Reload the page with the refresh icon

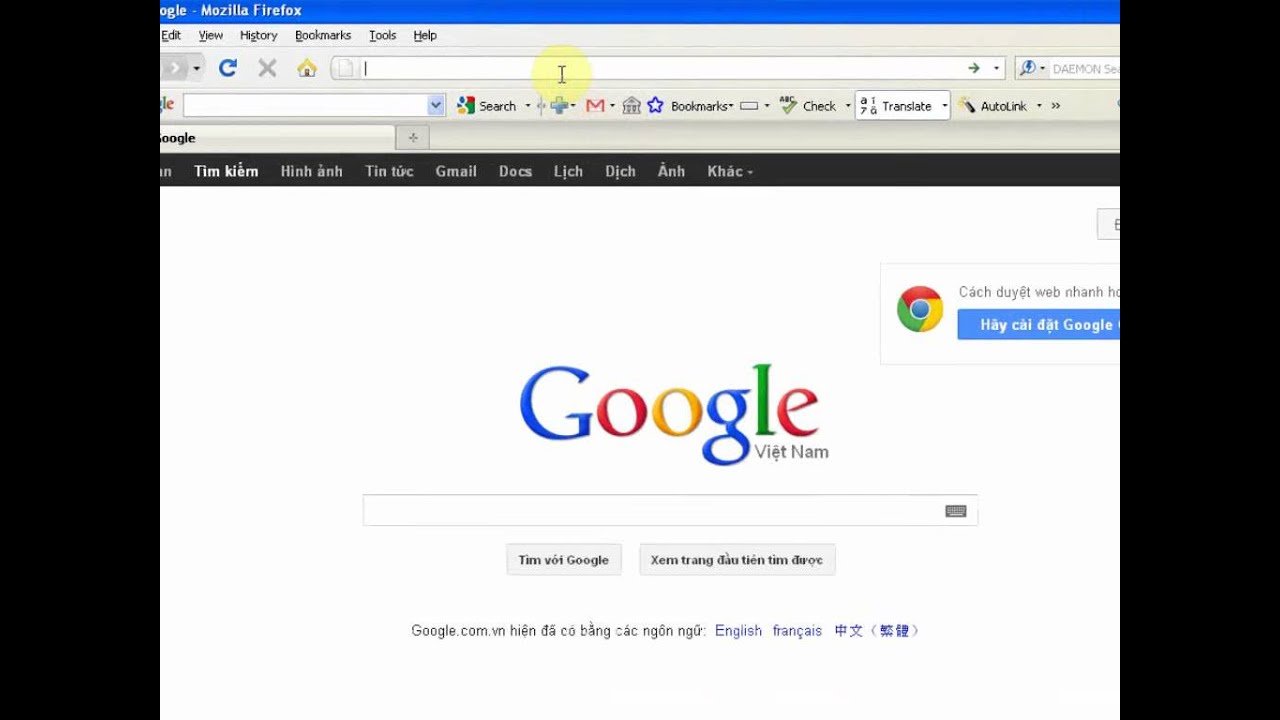(x=228, y=68)
